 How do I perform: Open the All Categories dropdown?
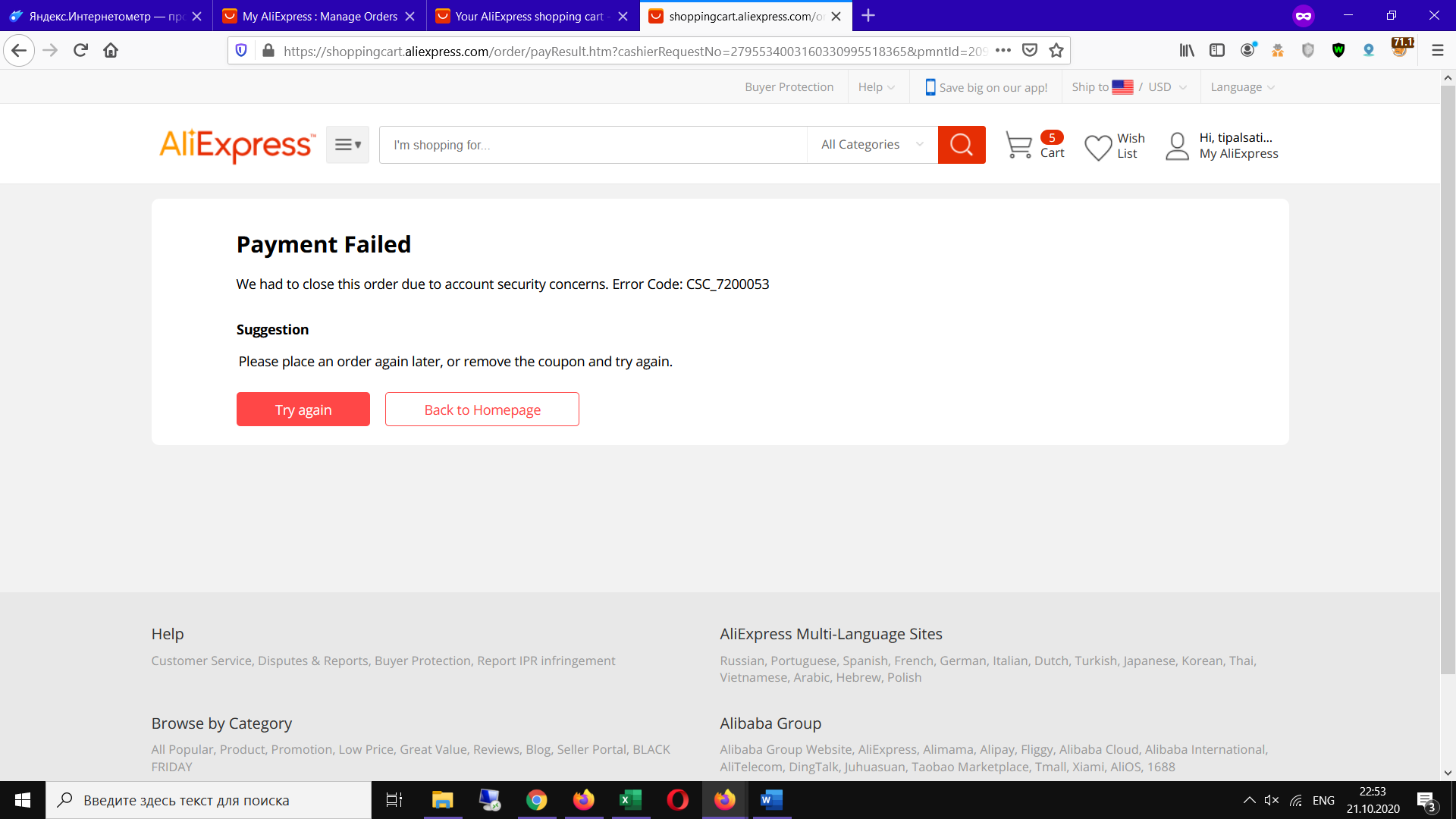(872, 145)
